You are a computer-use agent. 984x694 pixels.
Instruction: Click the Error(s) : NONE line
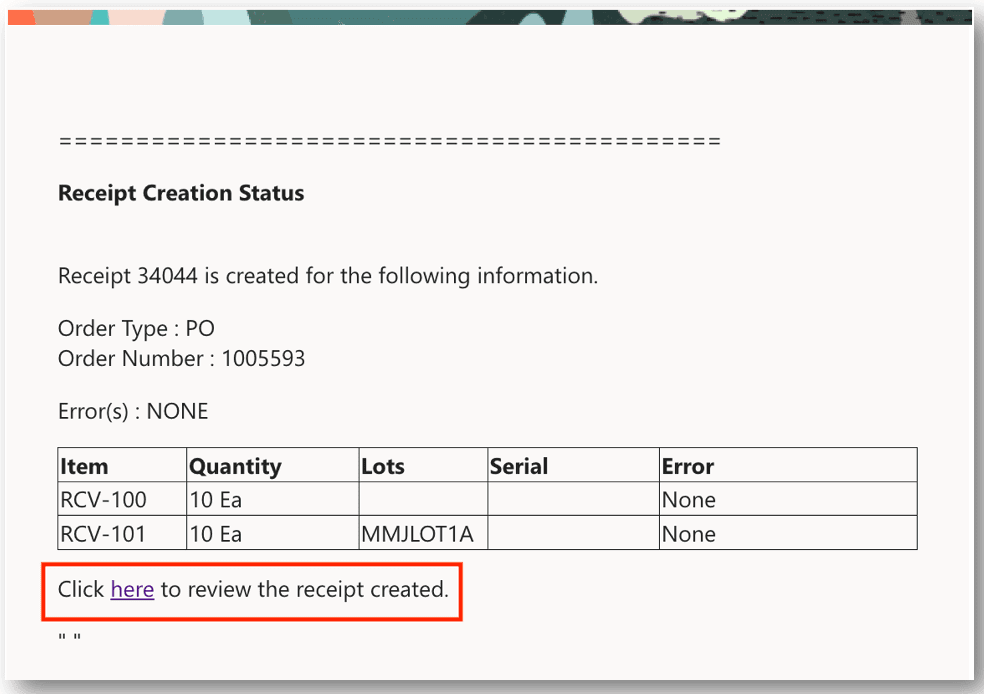[x=133, y=411]
